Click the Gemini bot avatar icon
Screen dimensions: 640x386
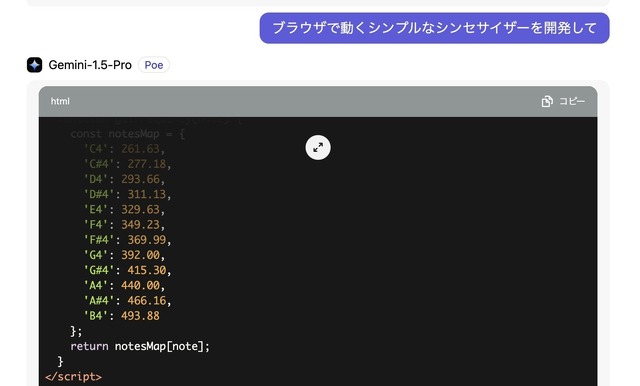point(34,65)
